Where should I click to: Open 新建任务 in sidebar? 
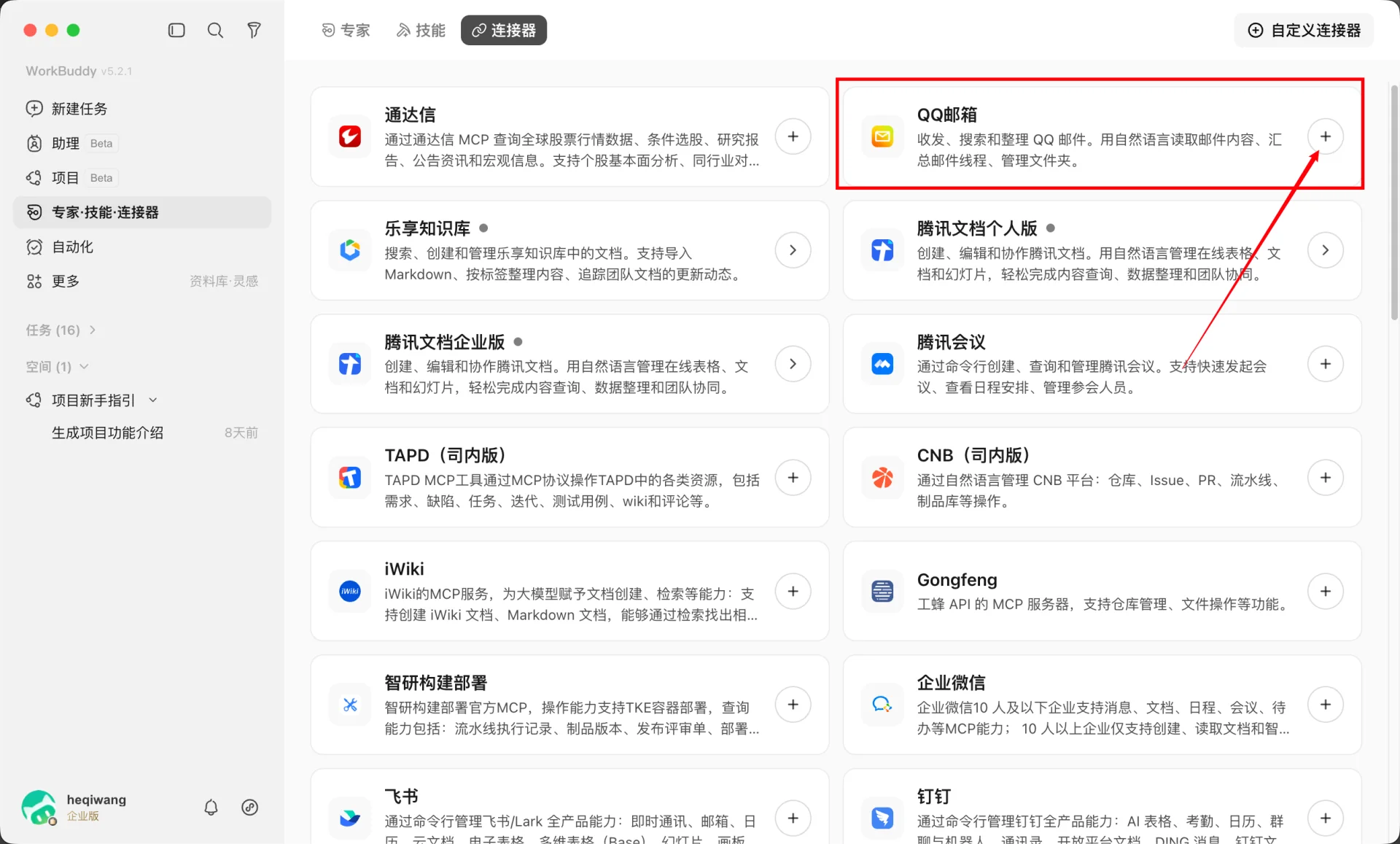pos(142,109)
